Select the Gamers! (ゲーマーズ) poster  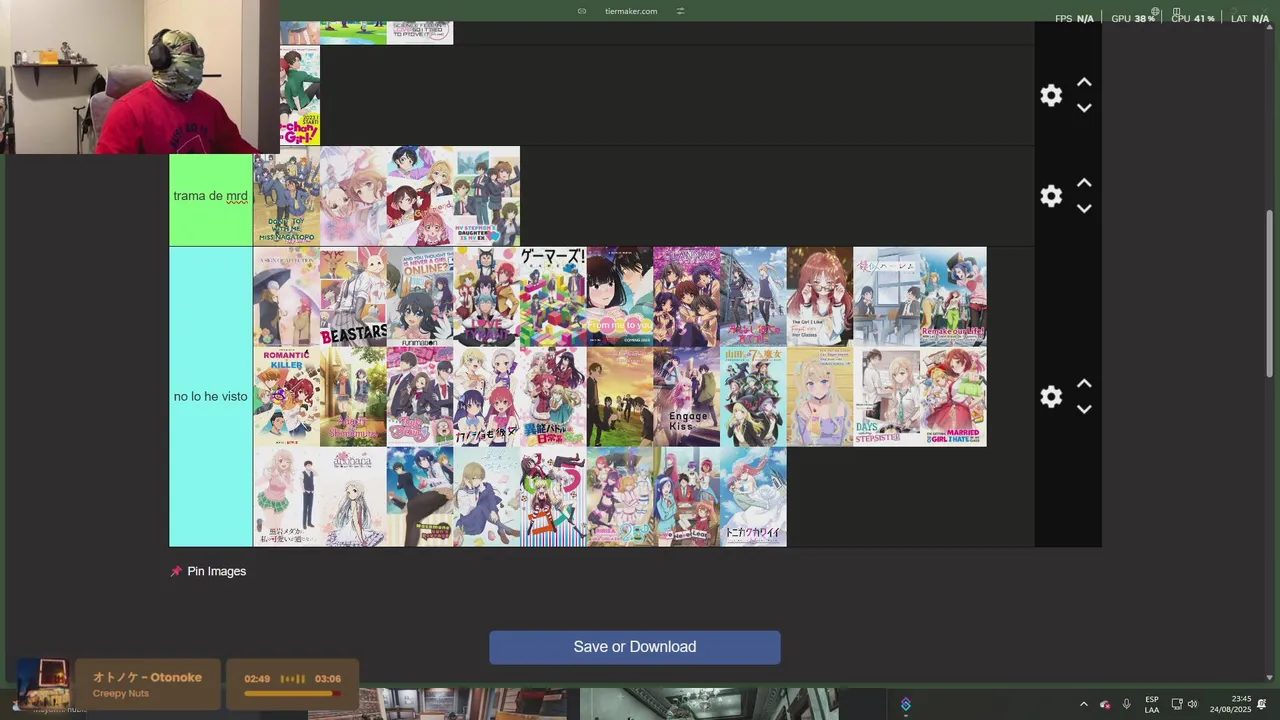click(553, 297)
